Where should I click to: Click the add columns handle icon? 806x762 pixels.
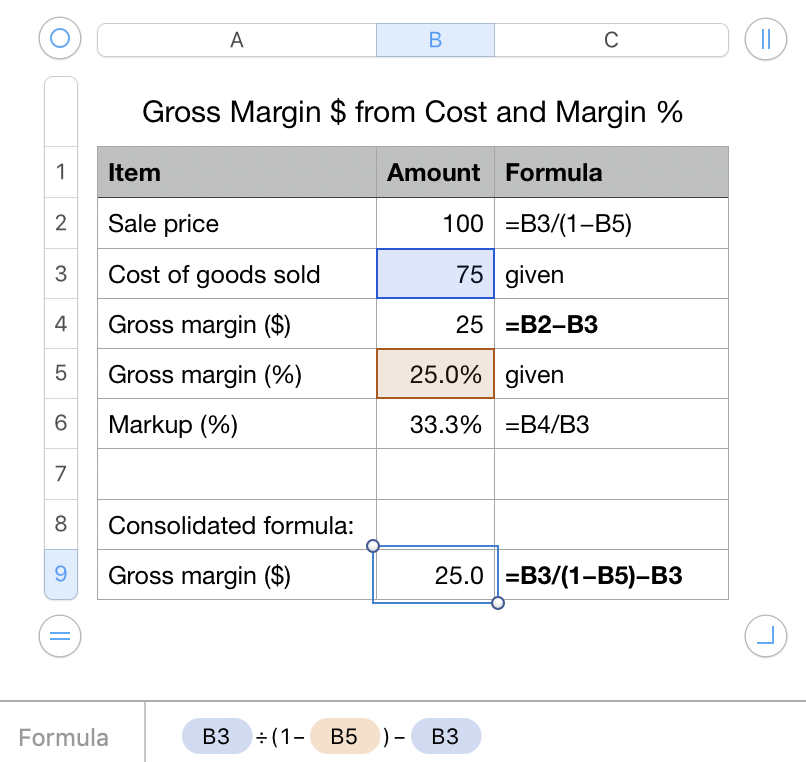point(766,39)
